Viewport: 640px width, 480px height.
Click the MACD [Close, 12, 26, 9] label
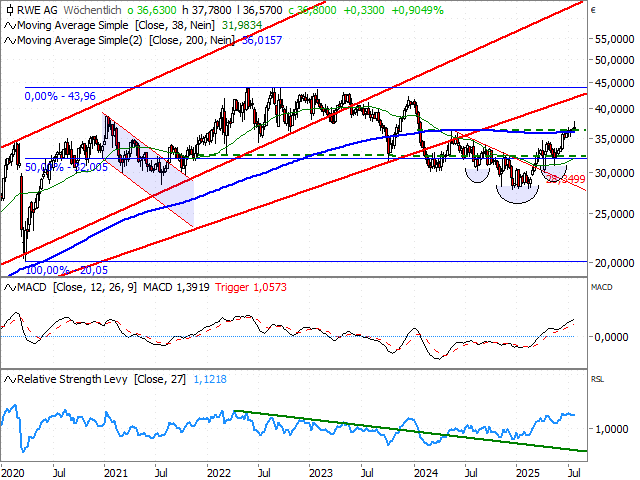(77, 287)
